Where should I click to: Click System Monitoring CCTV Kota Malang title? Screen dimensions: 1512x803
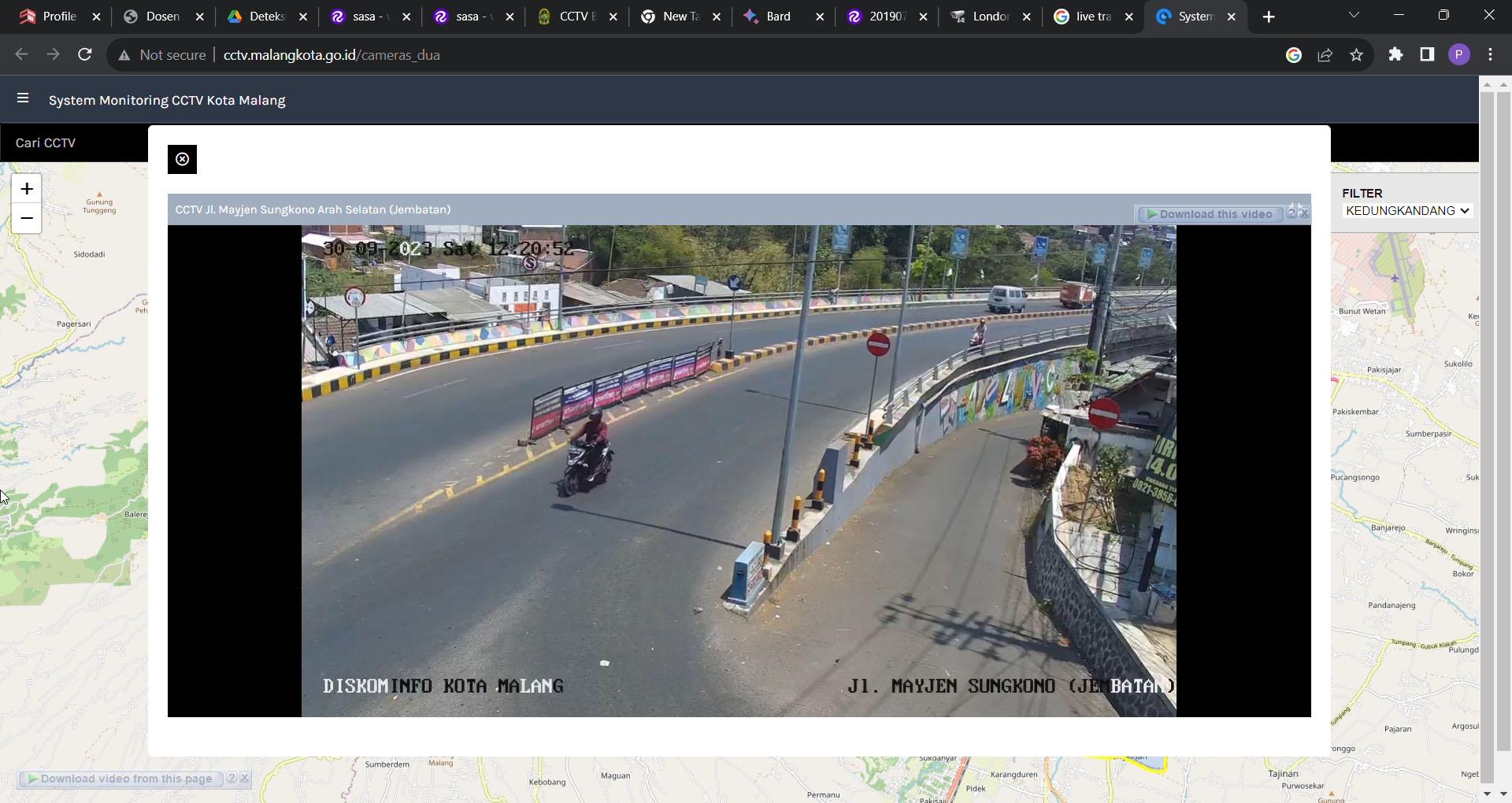(167, 100)
